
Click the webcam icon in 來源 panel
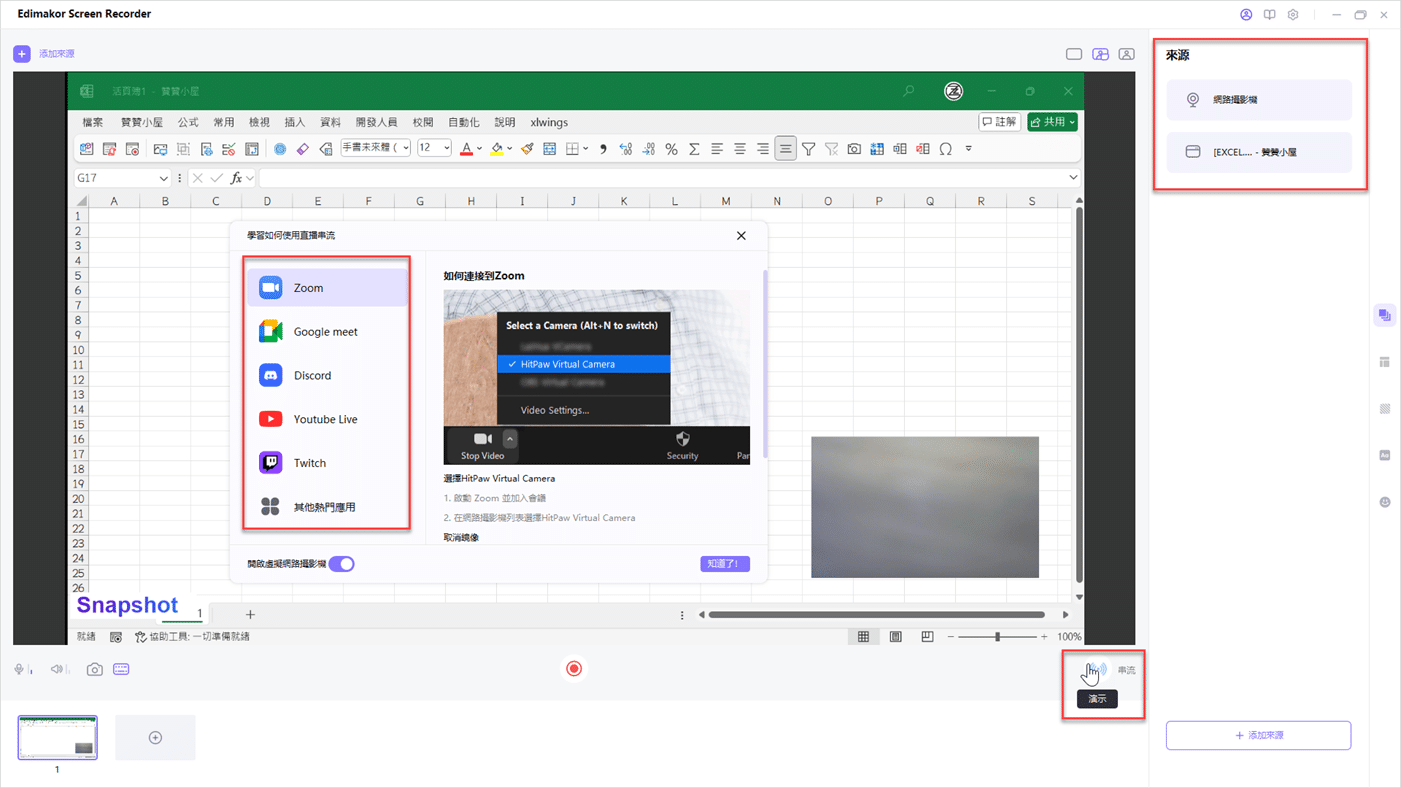(x=1193, y=100)
